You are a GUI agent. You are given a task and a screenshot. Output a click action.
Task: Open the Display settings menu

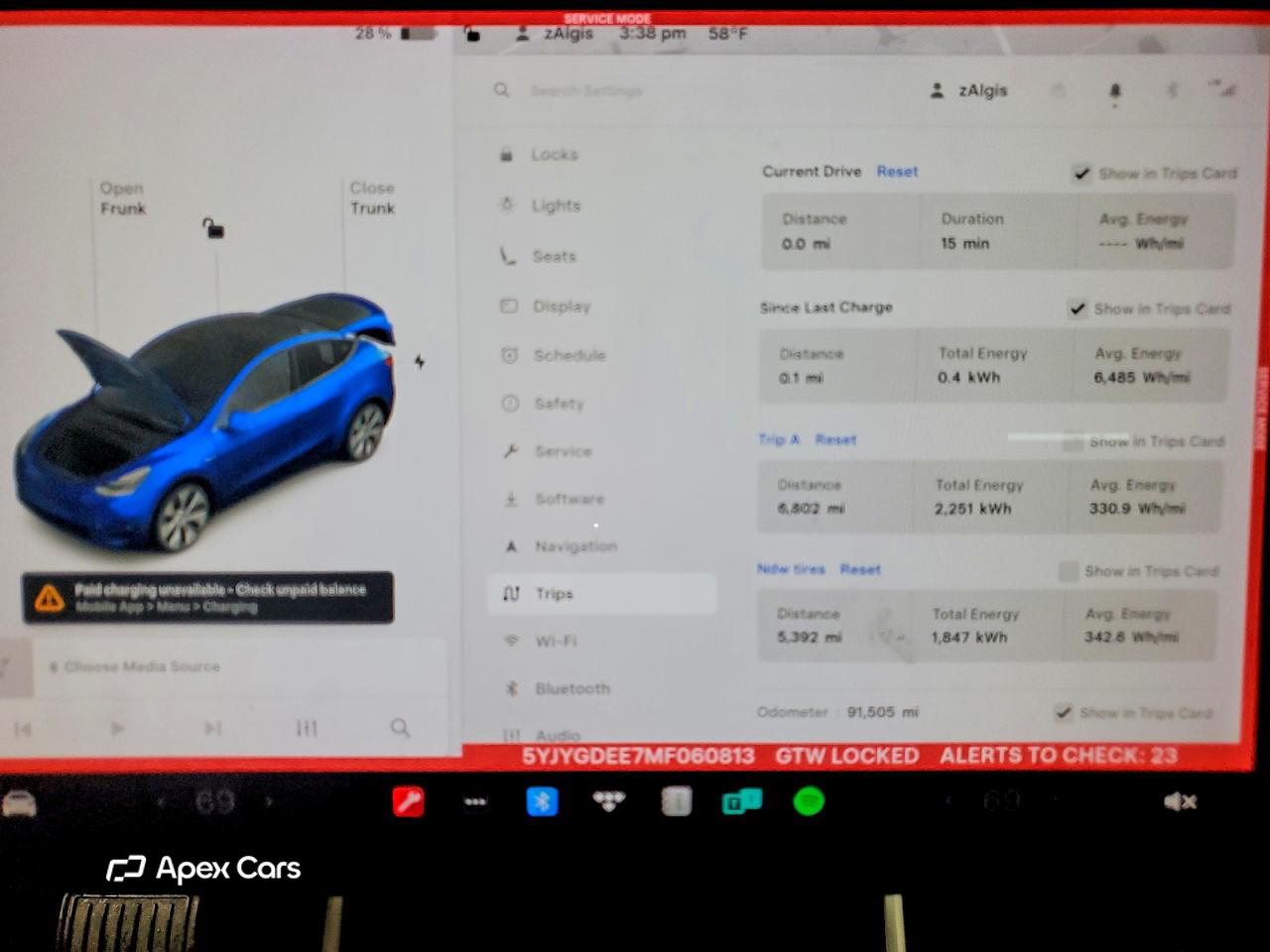pyautogui.click(x=561, y=306)
